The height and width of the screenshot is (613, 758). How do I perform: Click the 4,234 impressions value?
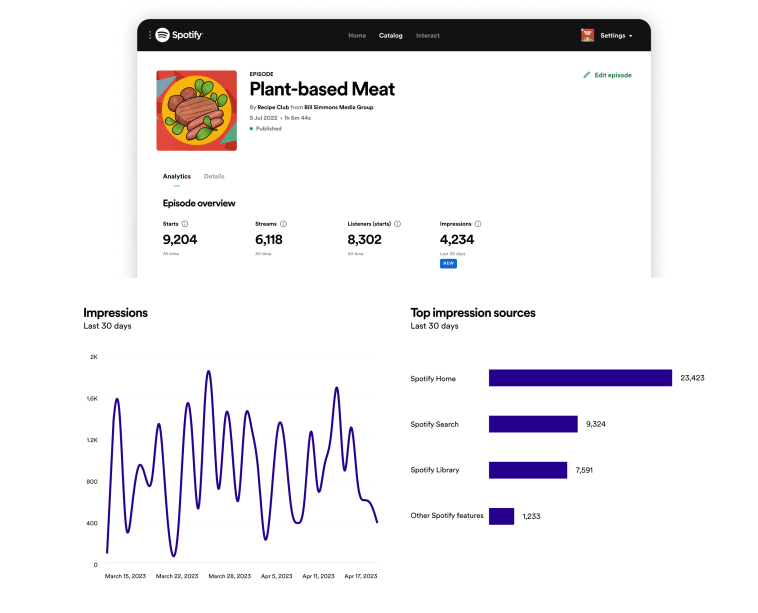click(457, 239)
